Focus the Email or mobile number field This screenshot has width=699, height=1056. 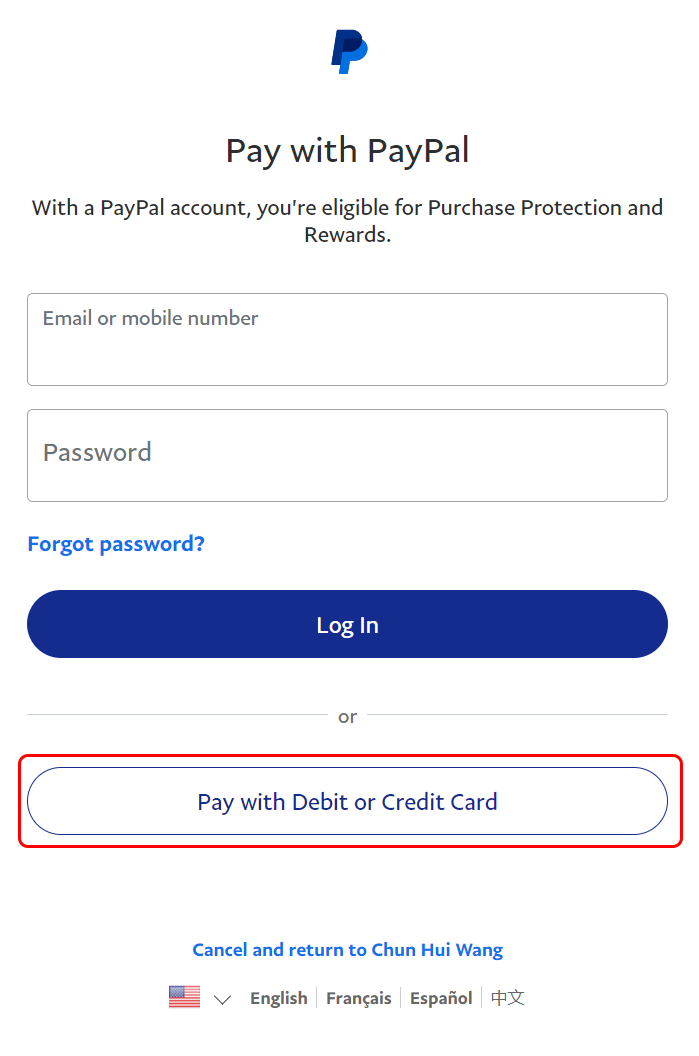pyautogui.click(x=347, y=340)
